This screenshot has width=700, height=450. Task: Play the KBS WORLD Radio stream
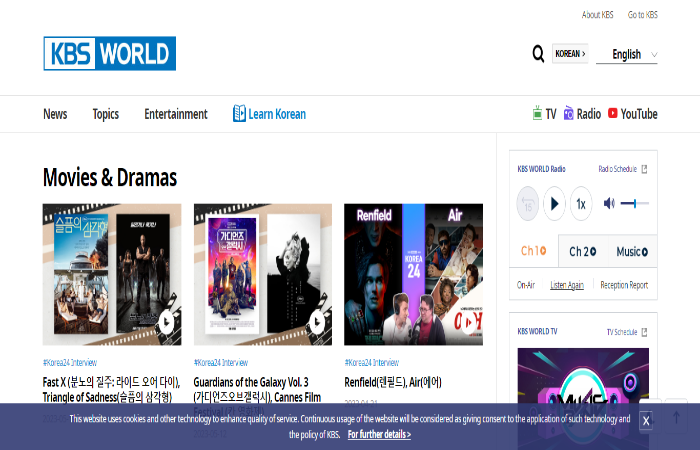[554, 204]
